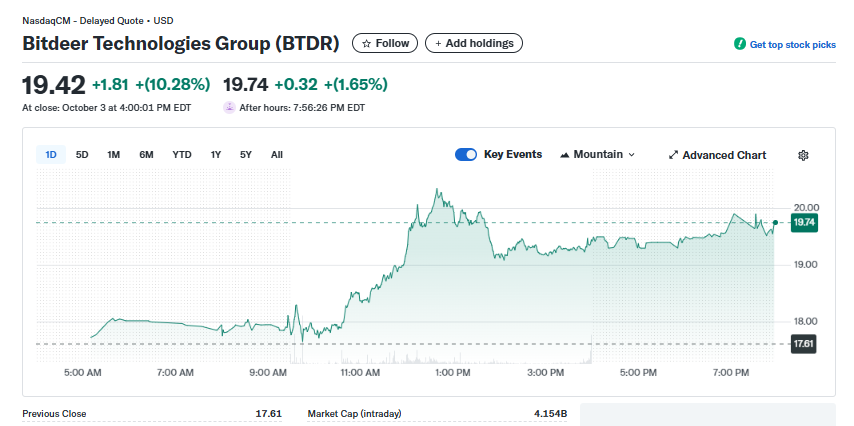Screen dimensions: 854x426
Task: Click the 17.61 previous close marker
Action: [804, 344]
